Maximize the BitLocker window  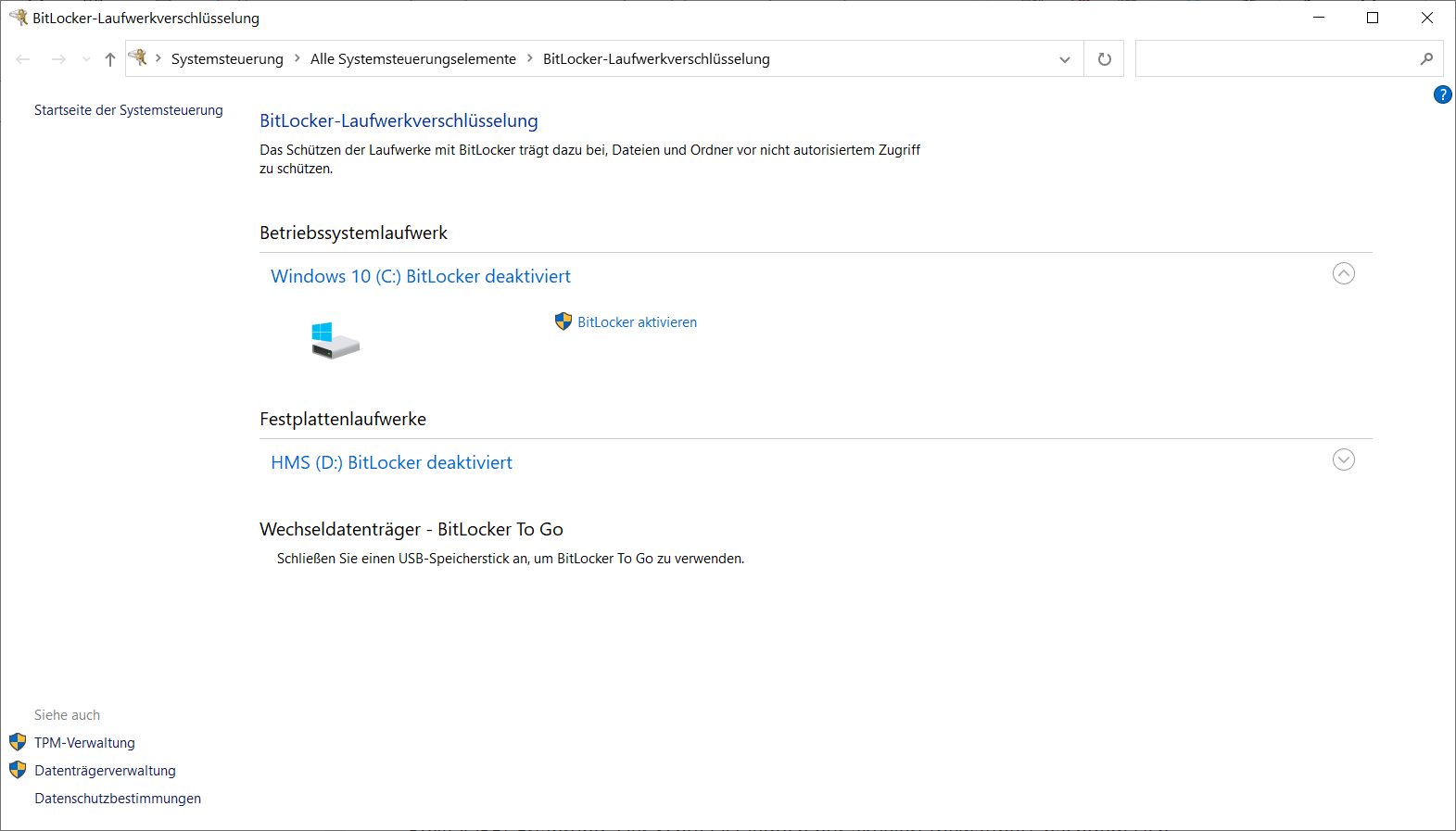pyautogui.click(x=1373, y=18)
